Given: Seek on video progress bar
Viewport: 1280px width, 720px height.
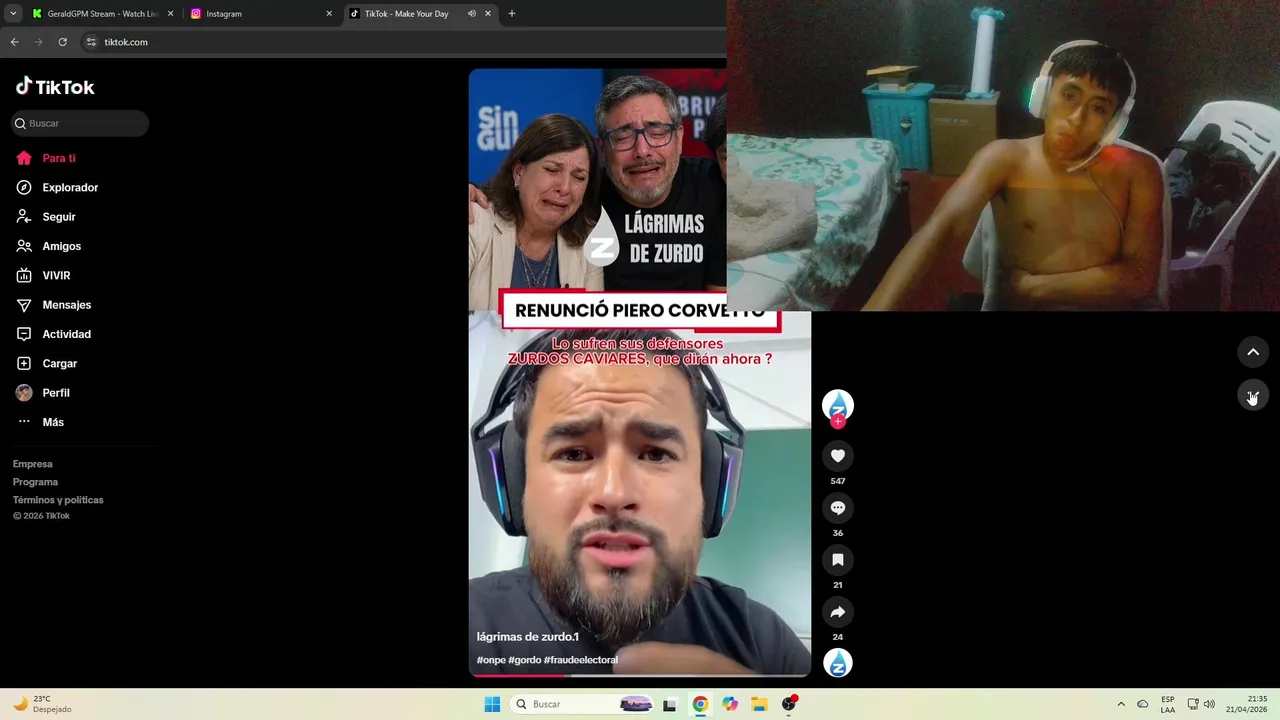Looking at the screenshot, I should [x=640, y=675].
